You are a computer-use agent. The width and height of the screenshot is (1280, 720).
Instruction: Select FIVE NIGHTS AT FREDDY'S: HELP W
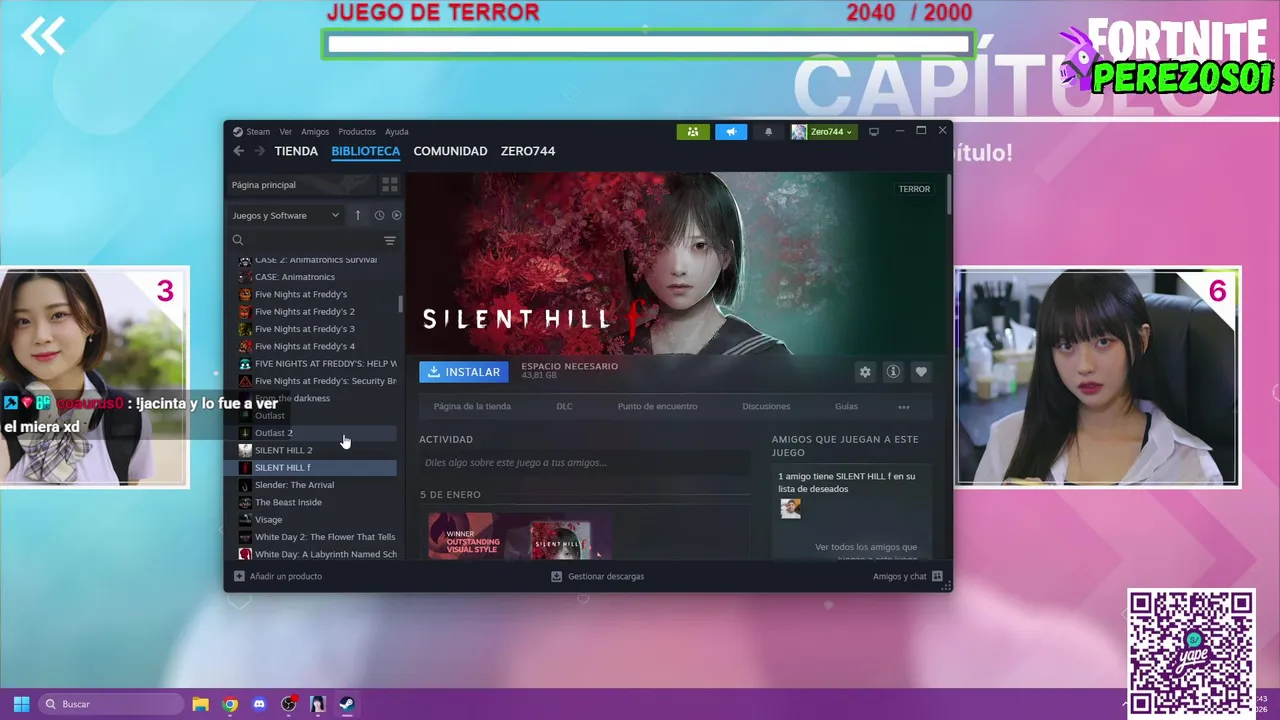[x=316, y=364]
